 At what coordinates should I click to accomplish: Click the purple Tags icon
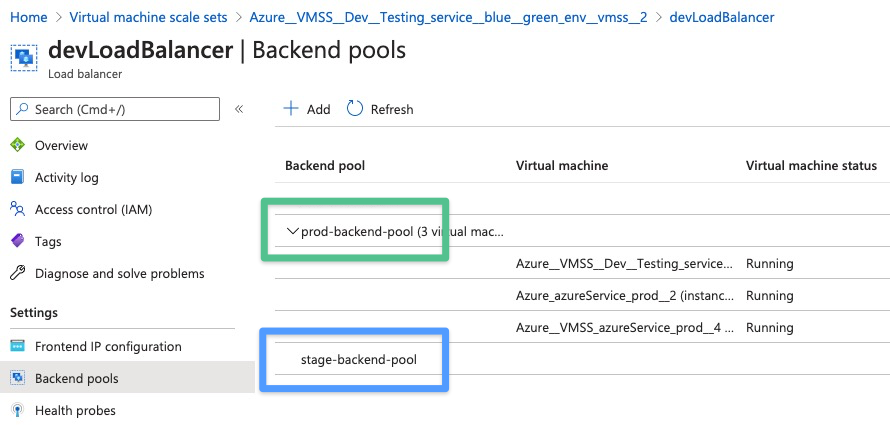18,241
